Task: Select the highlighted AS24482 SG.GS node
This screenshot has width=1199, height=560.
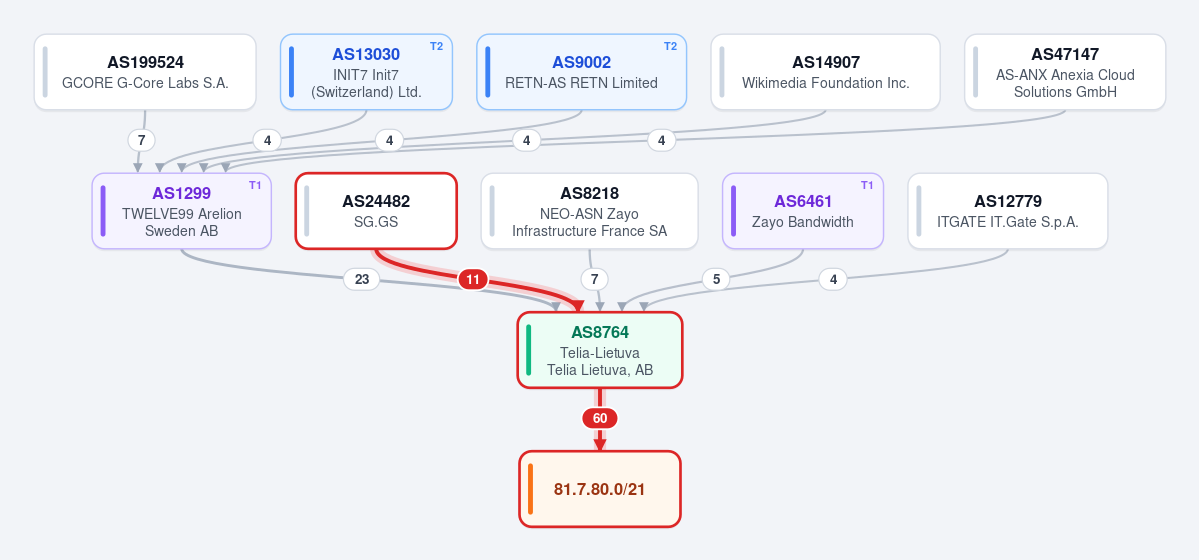Action: (376, 211)
